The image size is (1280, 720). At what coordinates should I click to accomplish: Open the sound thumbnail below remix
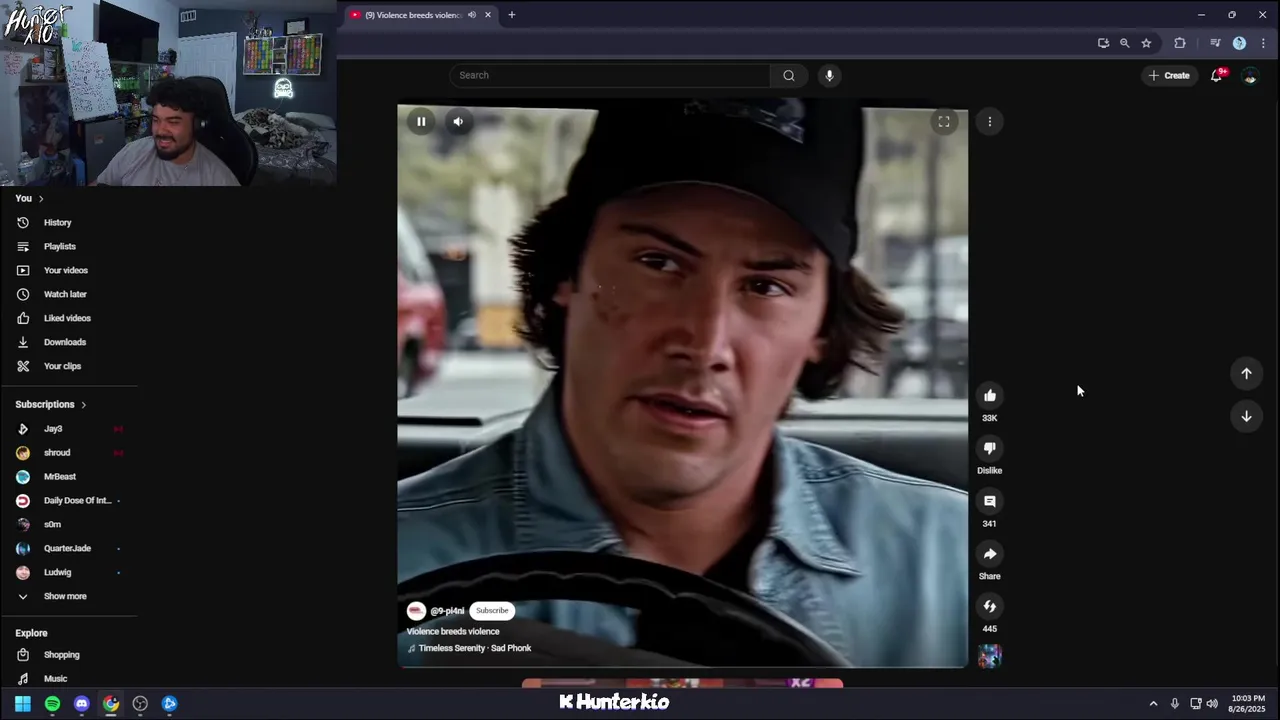point(989,656)
